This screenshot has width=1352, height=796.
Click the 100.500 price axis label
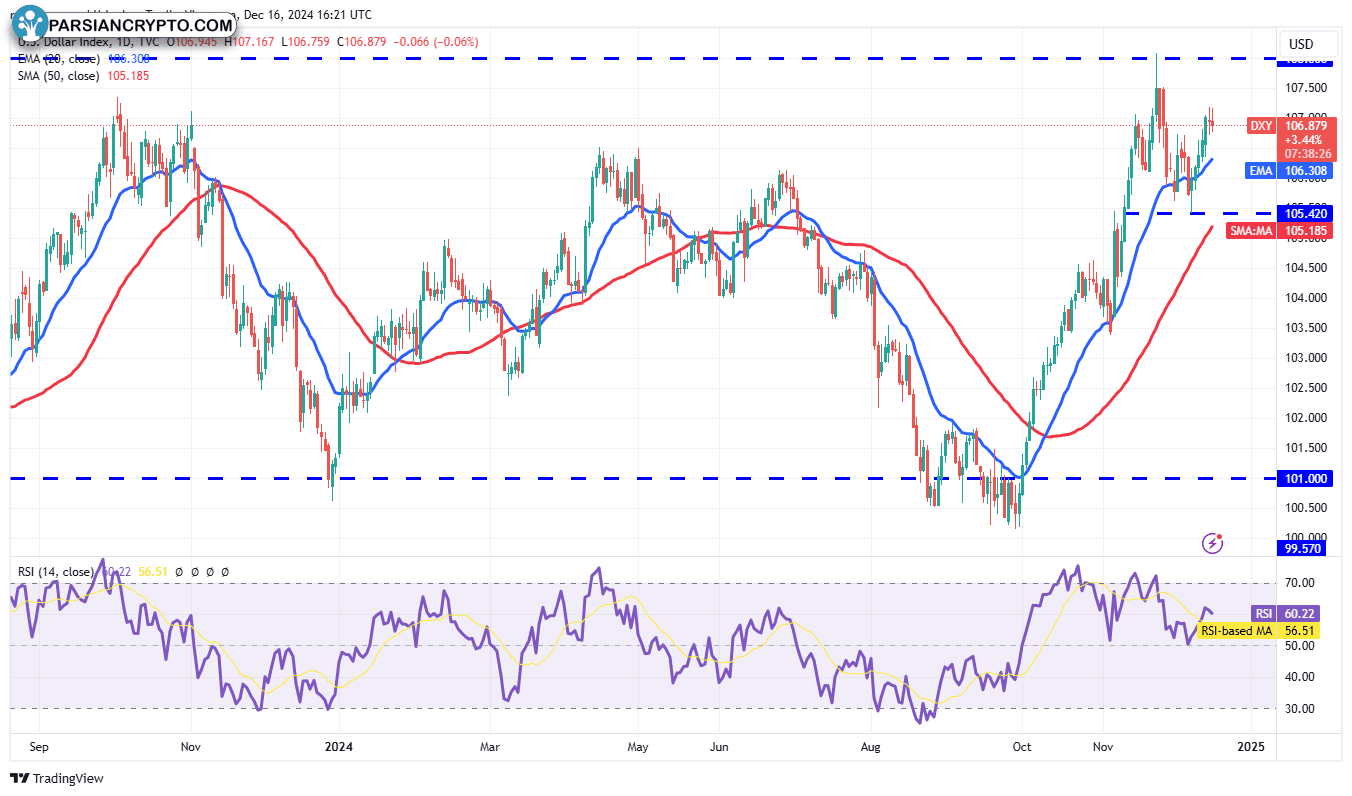(1307, 508)
